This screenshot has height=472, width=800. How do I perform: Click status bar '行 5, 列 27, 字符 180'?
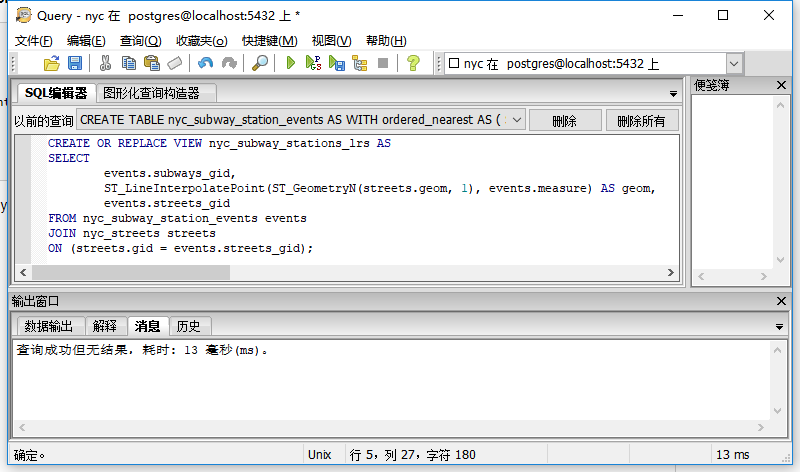coord(412,455)
